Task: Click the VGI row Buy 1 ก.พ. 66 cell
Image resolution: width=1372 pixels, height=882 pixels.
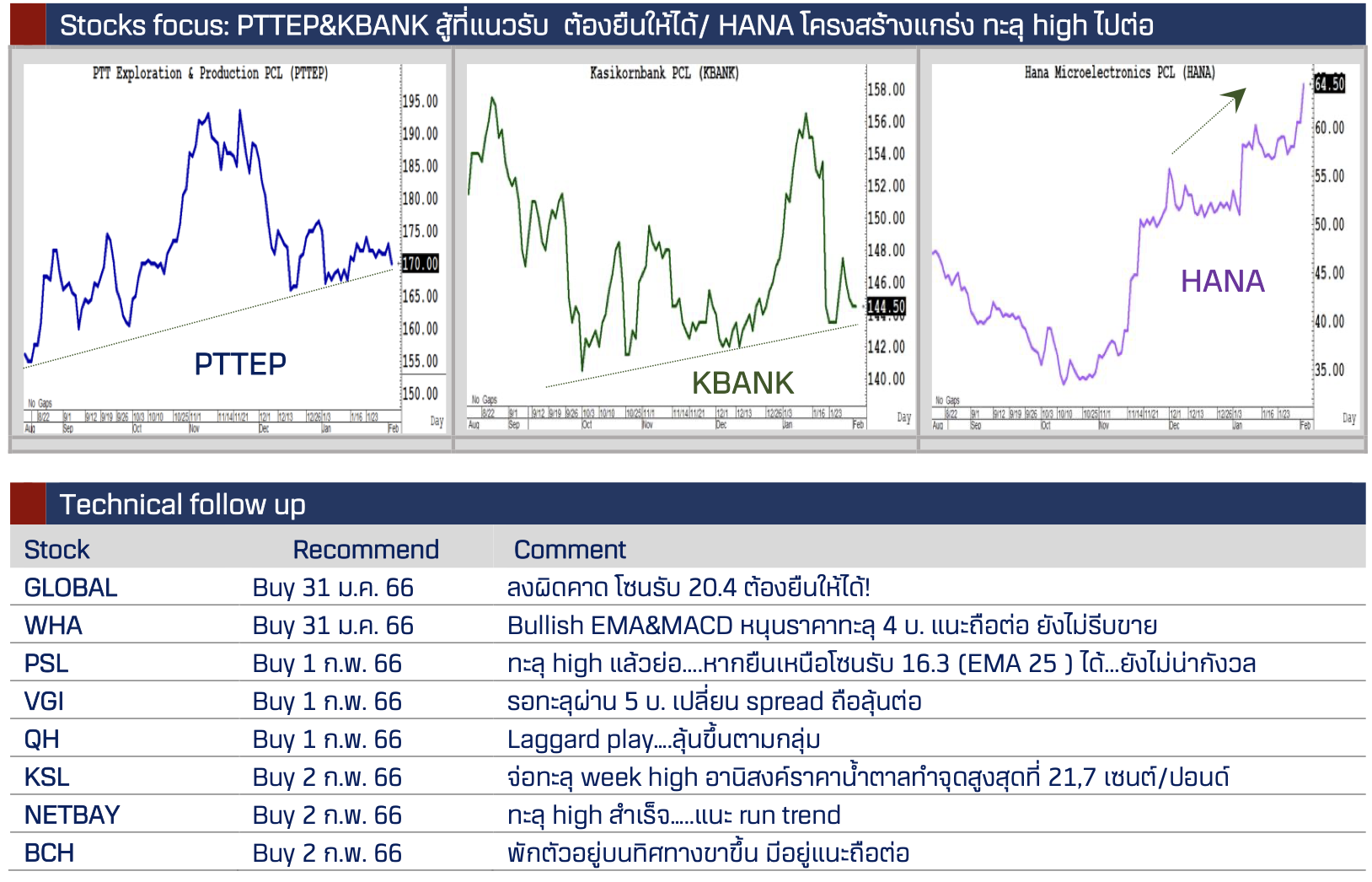Action: [x=327, y=702]
